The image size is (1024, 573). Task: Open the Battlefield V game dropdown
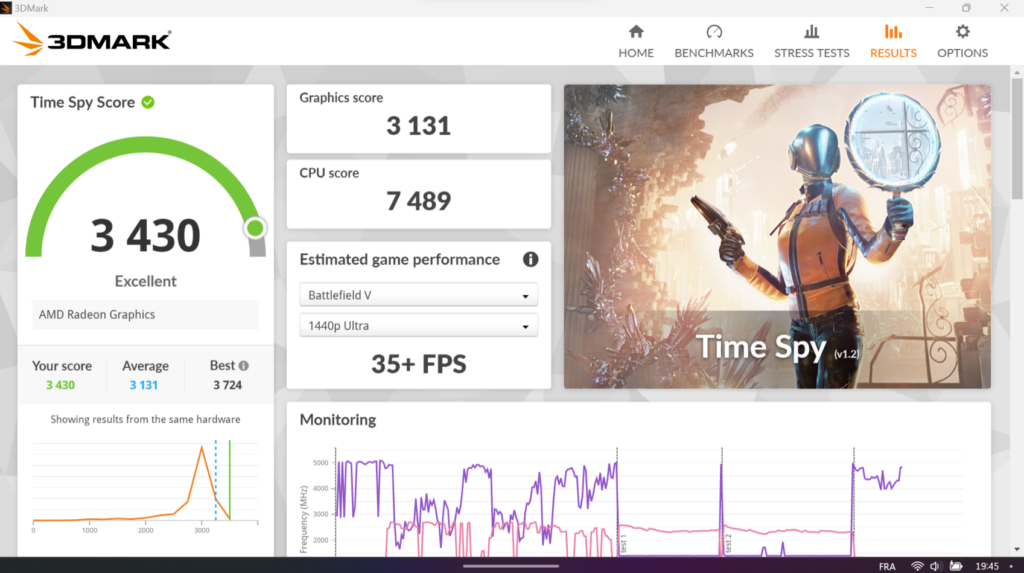pyautogui.click(x=419, y=295)
